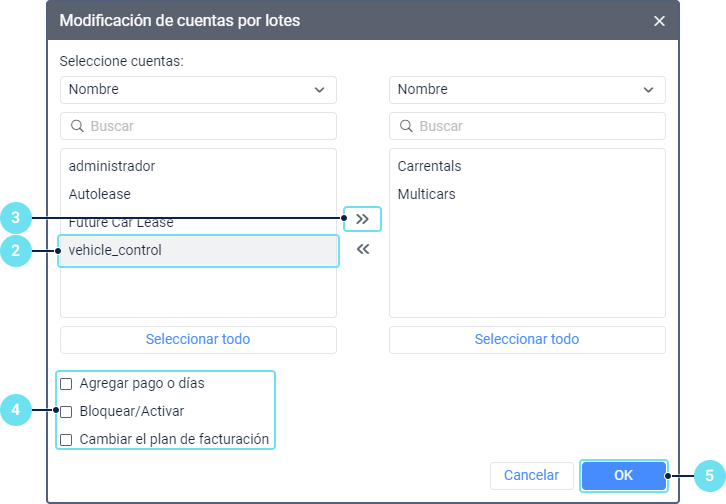Select Autolease in the left list

point(100,194)
